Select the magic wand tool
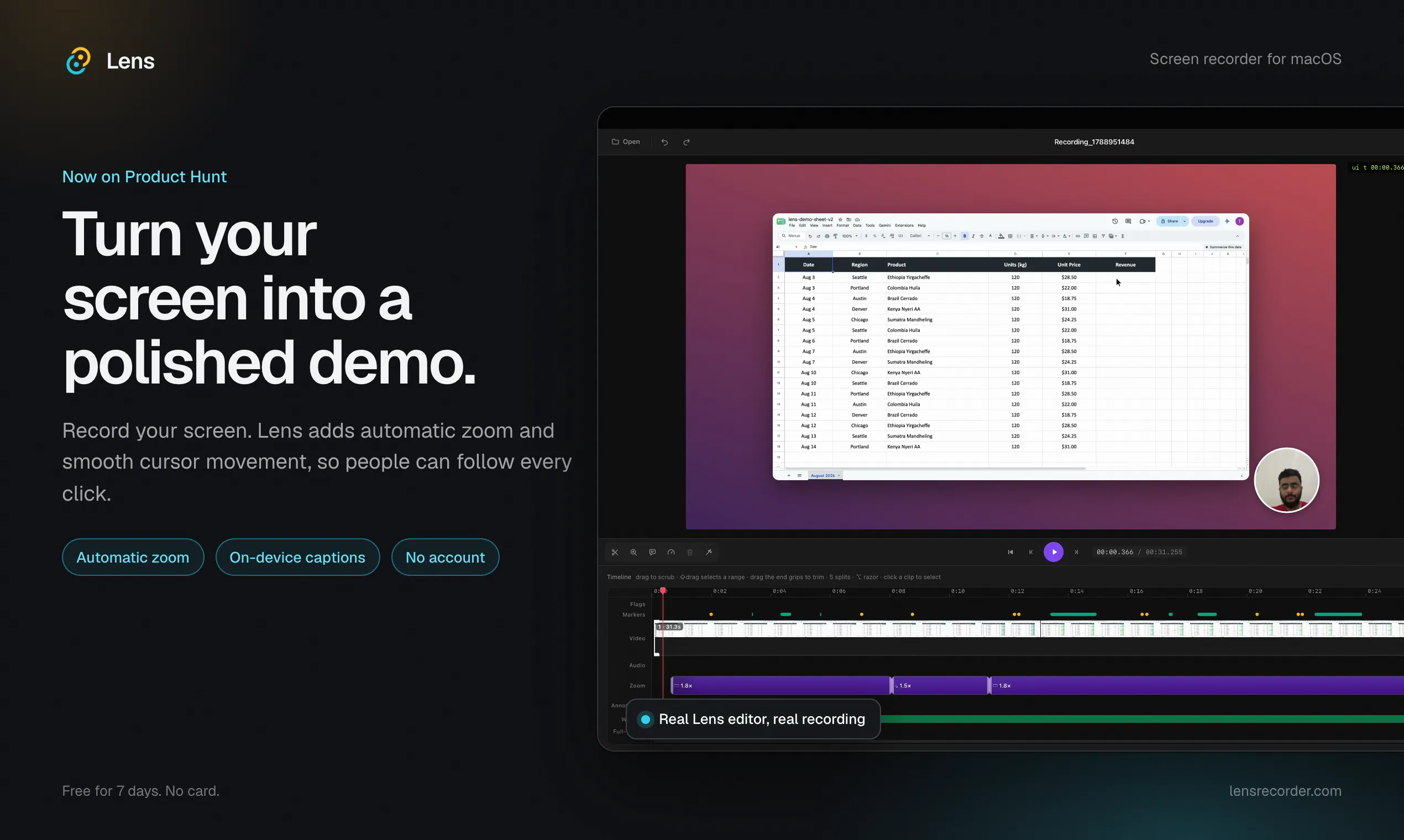 [x=709, y=552]
